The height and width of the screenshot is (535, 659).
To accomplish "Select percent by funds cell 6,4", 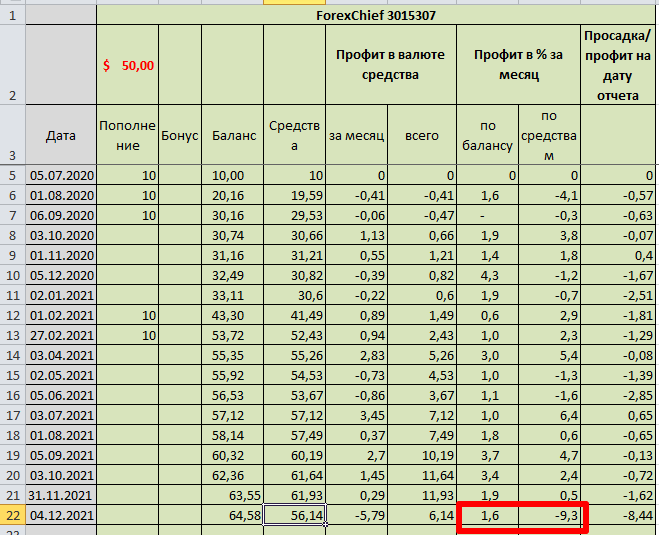I will click(x=549, y=415).
